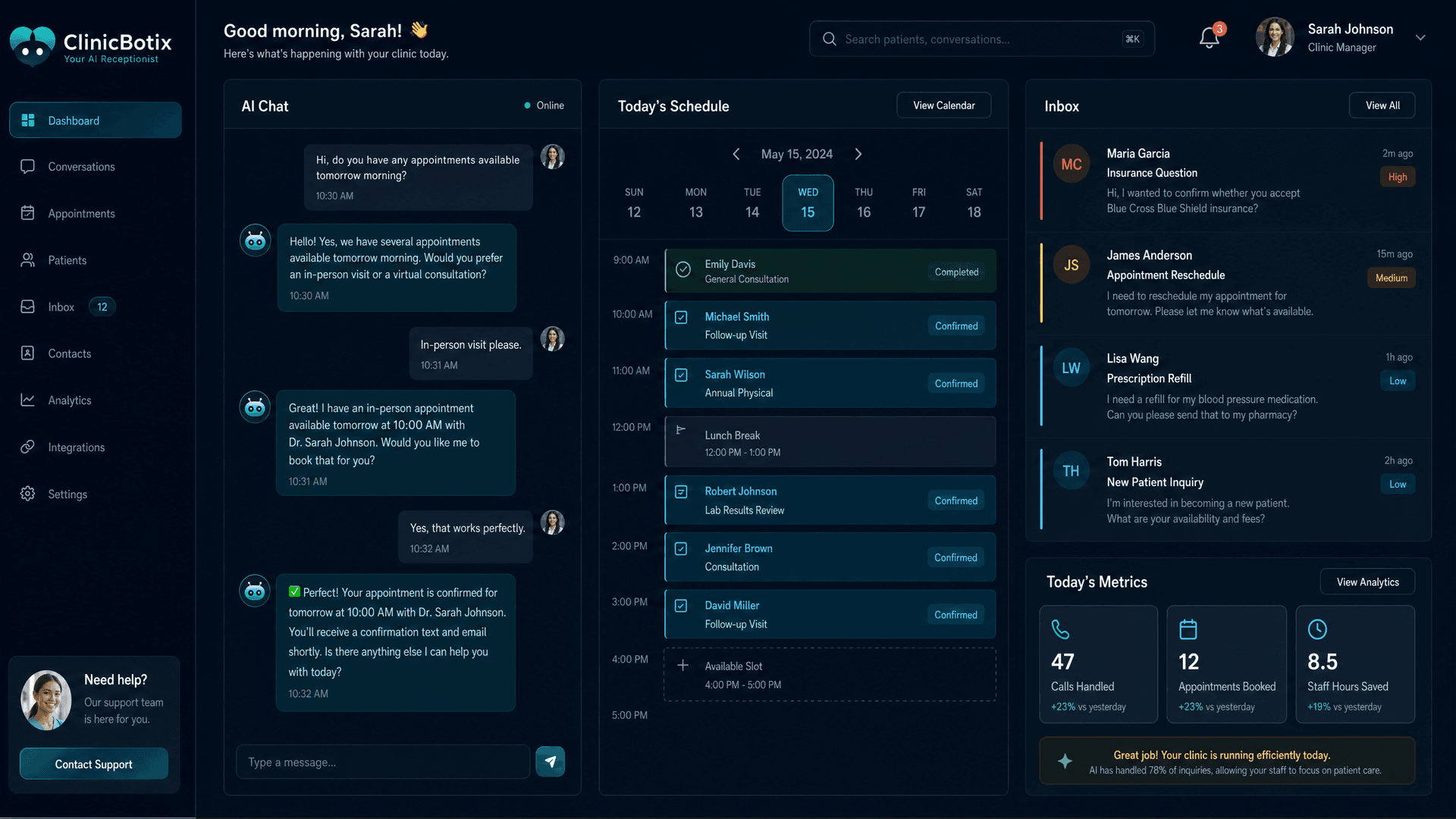This screenshot has width=1456, height=819.
Task: Click the Appointments calendar icon in sidebar
Action: [x=28, y=213]
